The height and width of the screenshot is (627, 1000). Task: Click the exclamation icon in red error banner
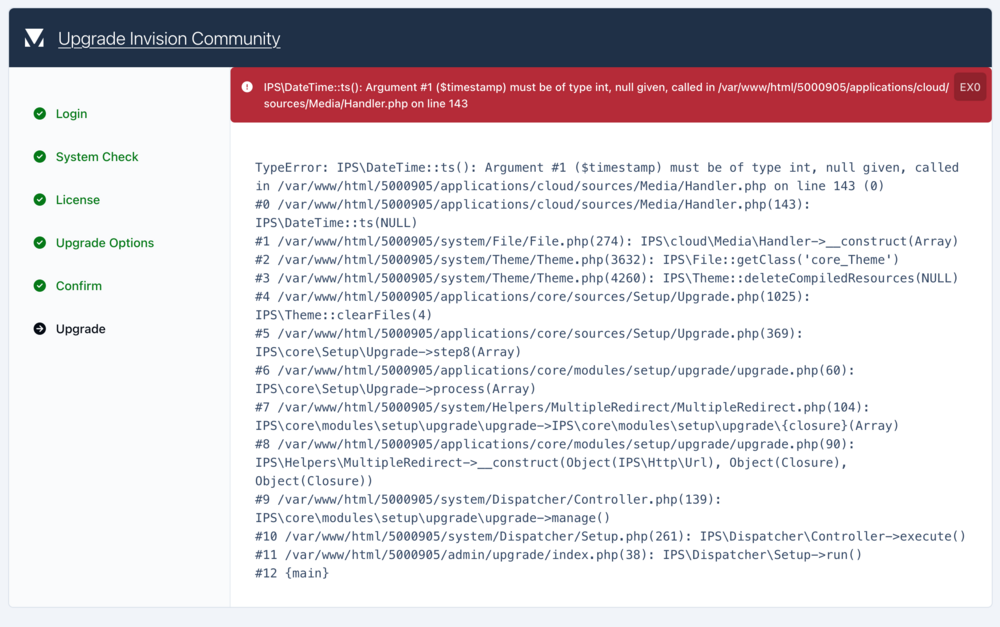coord(247,87)
